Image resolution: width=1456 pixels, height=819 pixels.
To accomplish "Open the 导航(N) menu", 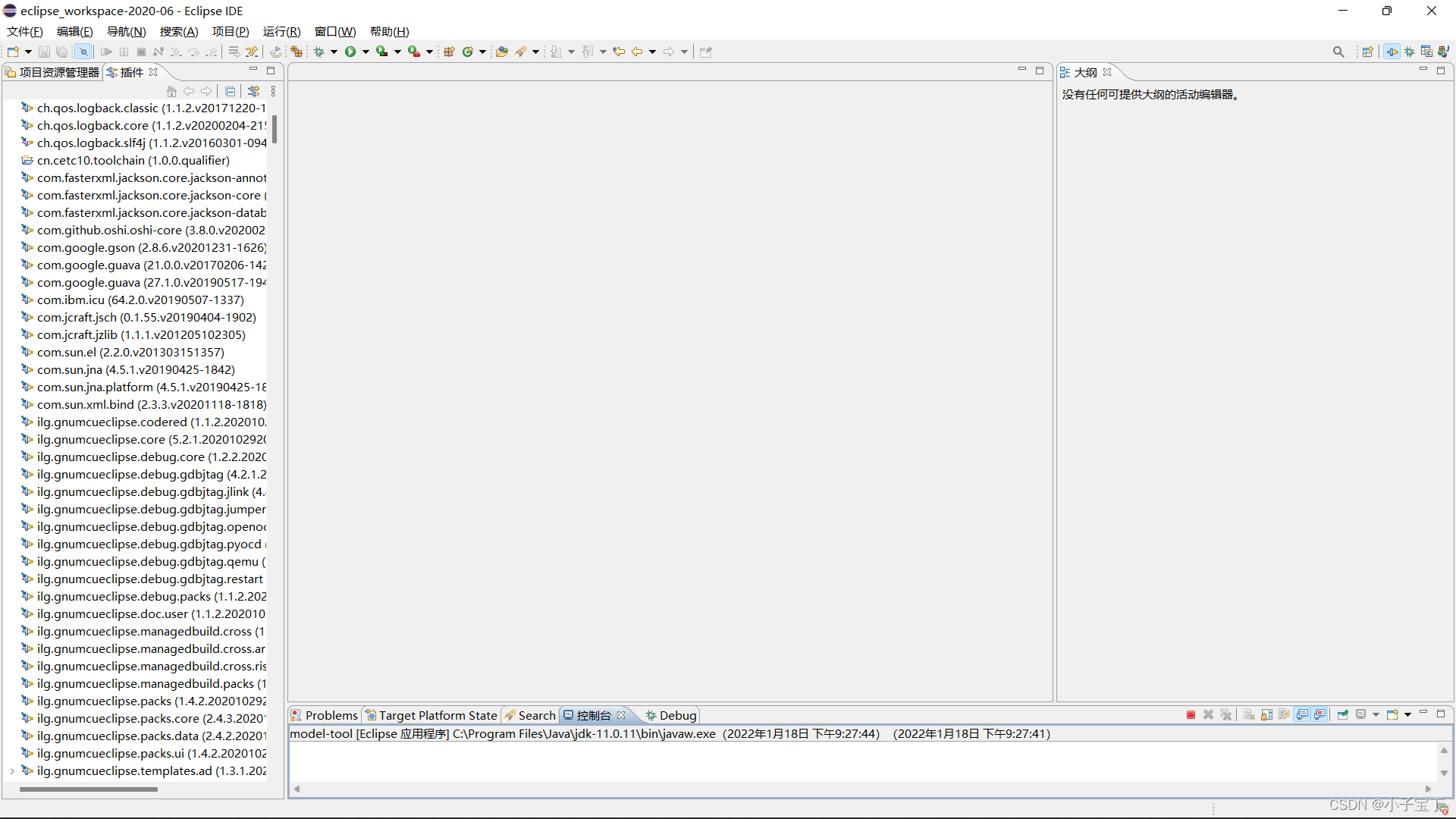I will point(126,31).
